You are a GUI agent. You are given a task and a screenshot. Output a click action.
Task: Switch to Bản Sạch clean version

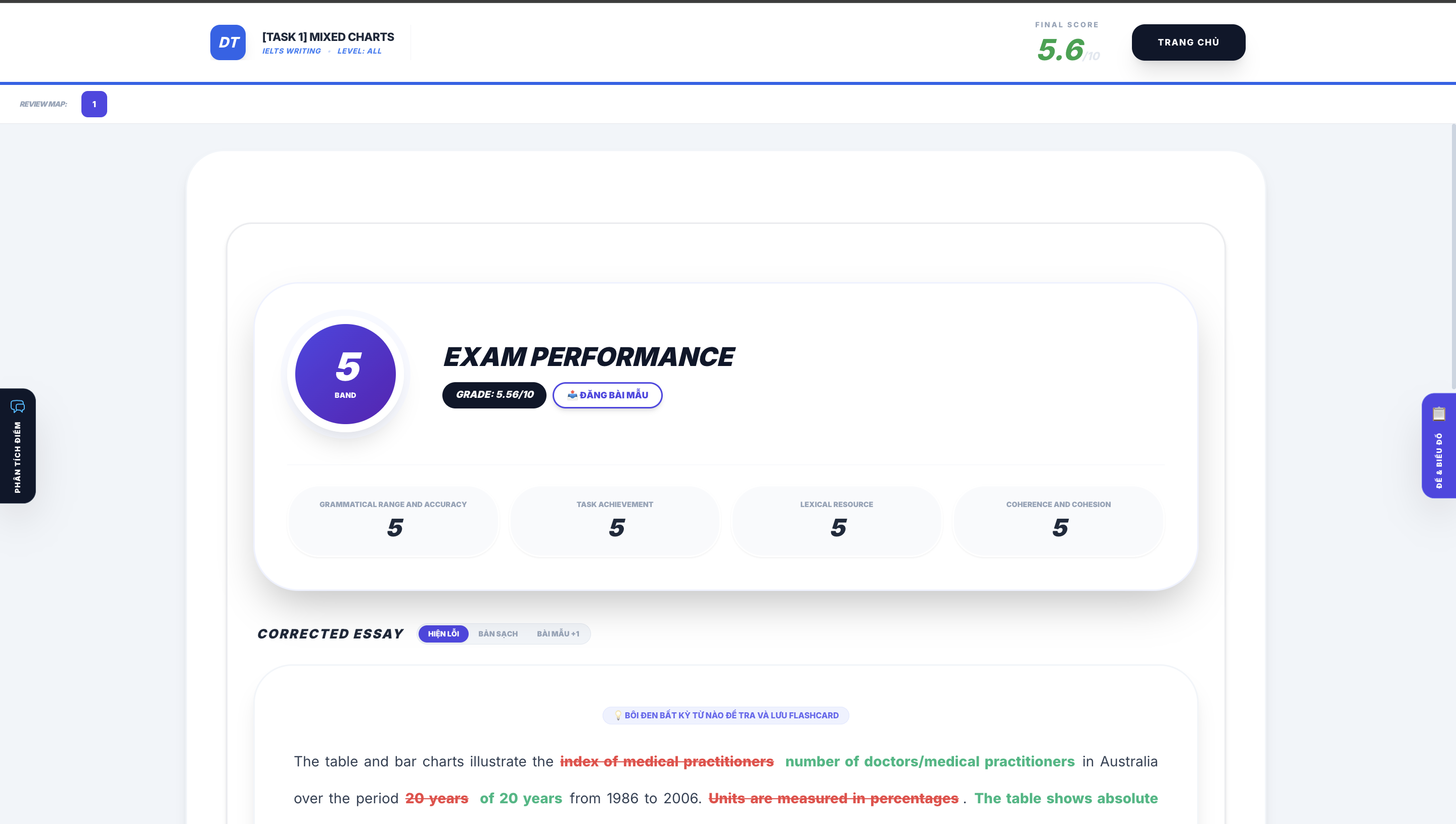(497, 634)
